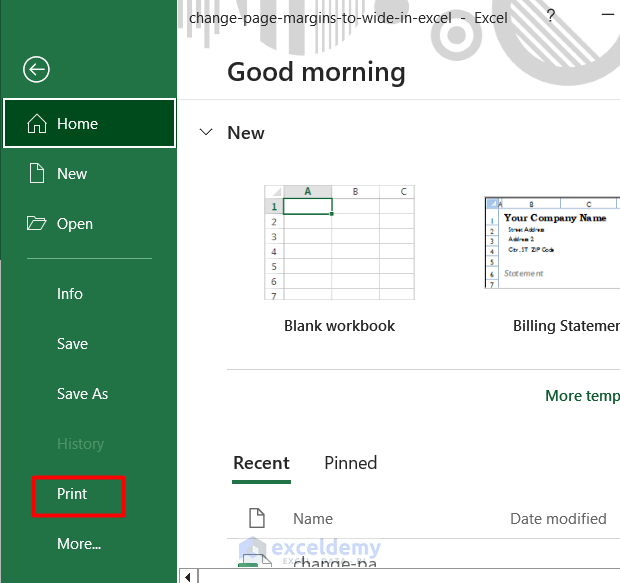
Task: Minimize the Excel window
Action: 607,15
